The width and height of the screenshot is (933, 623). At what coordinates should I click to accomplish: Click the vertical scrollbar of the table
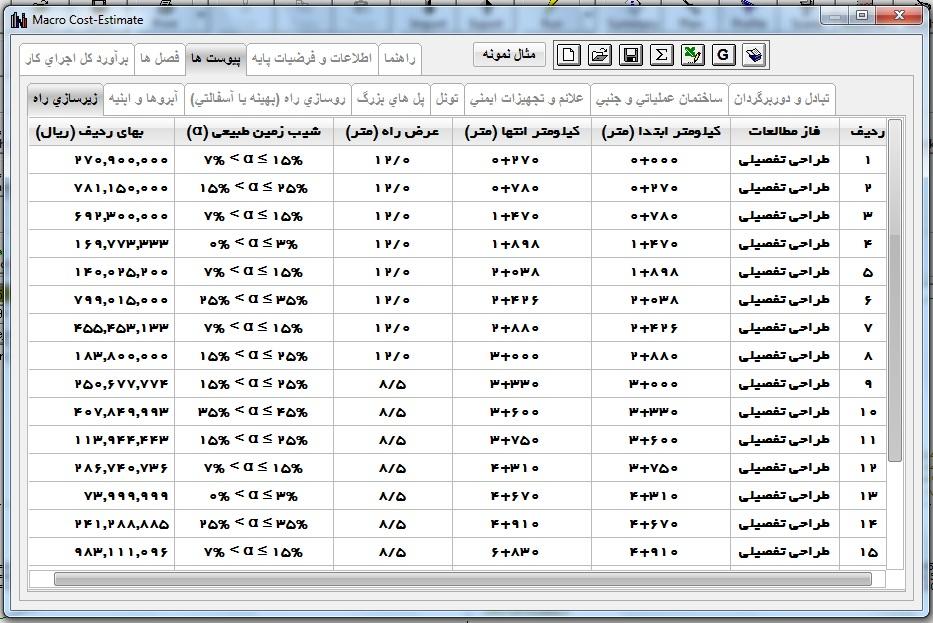coord(895,348)
